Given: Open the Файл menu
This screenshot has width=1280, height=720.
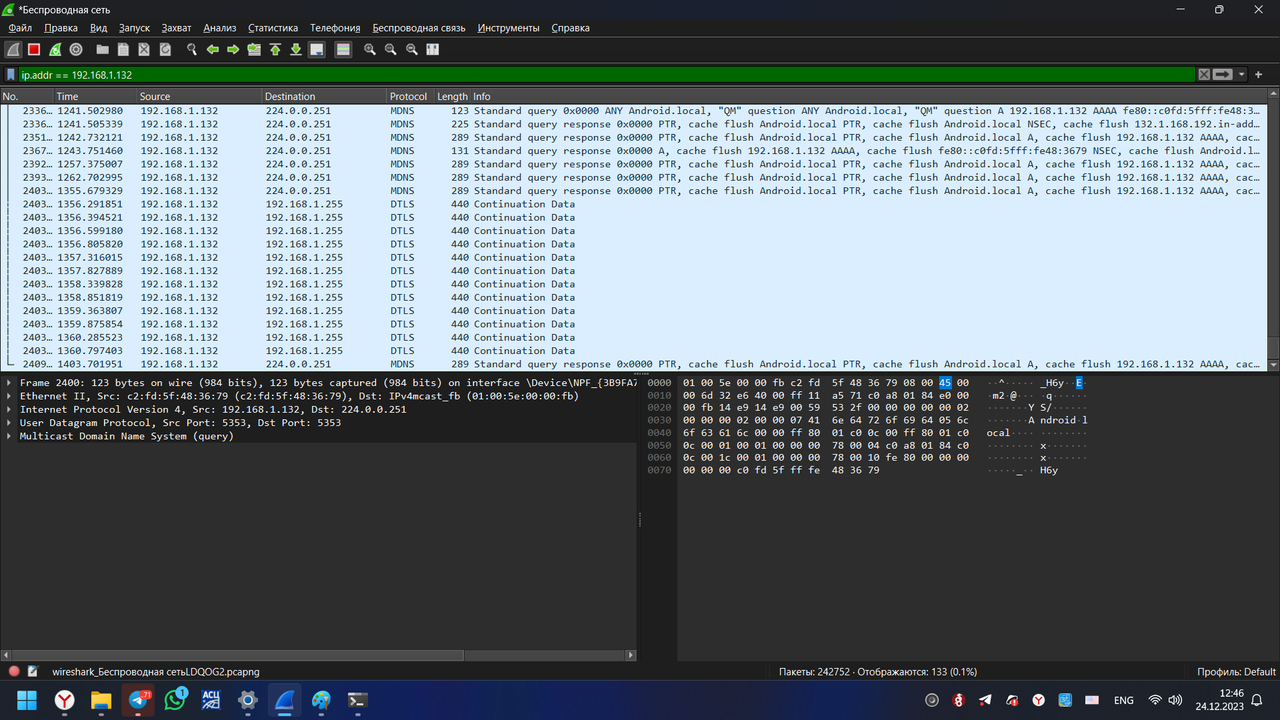Looking at the screenshot, I should (20, 28).
